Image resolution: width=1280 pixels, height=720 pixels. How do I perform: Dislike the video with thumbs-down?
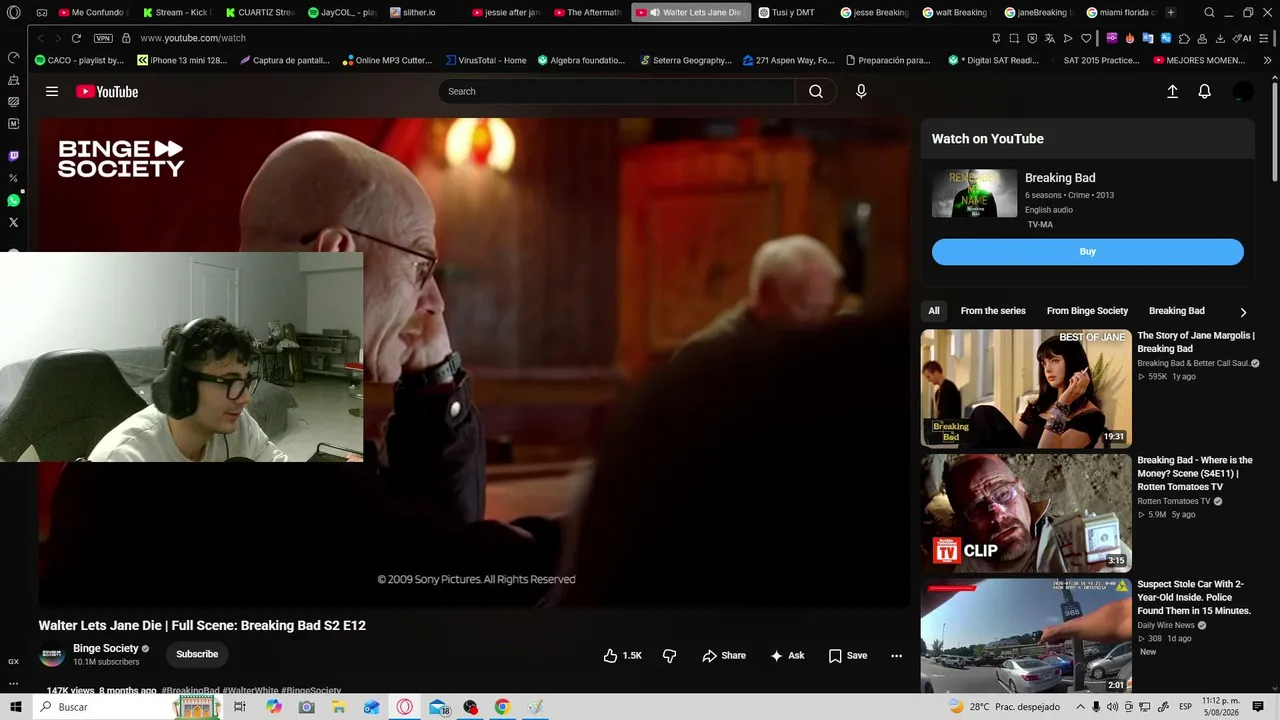tap(670, 656)
